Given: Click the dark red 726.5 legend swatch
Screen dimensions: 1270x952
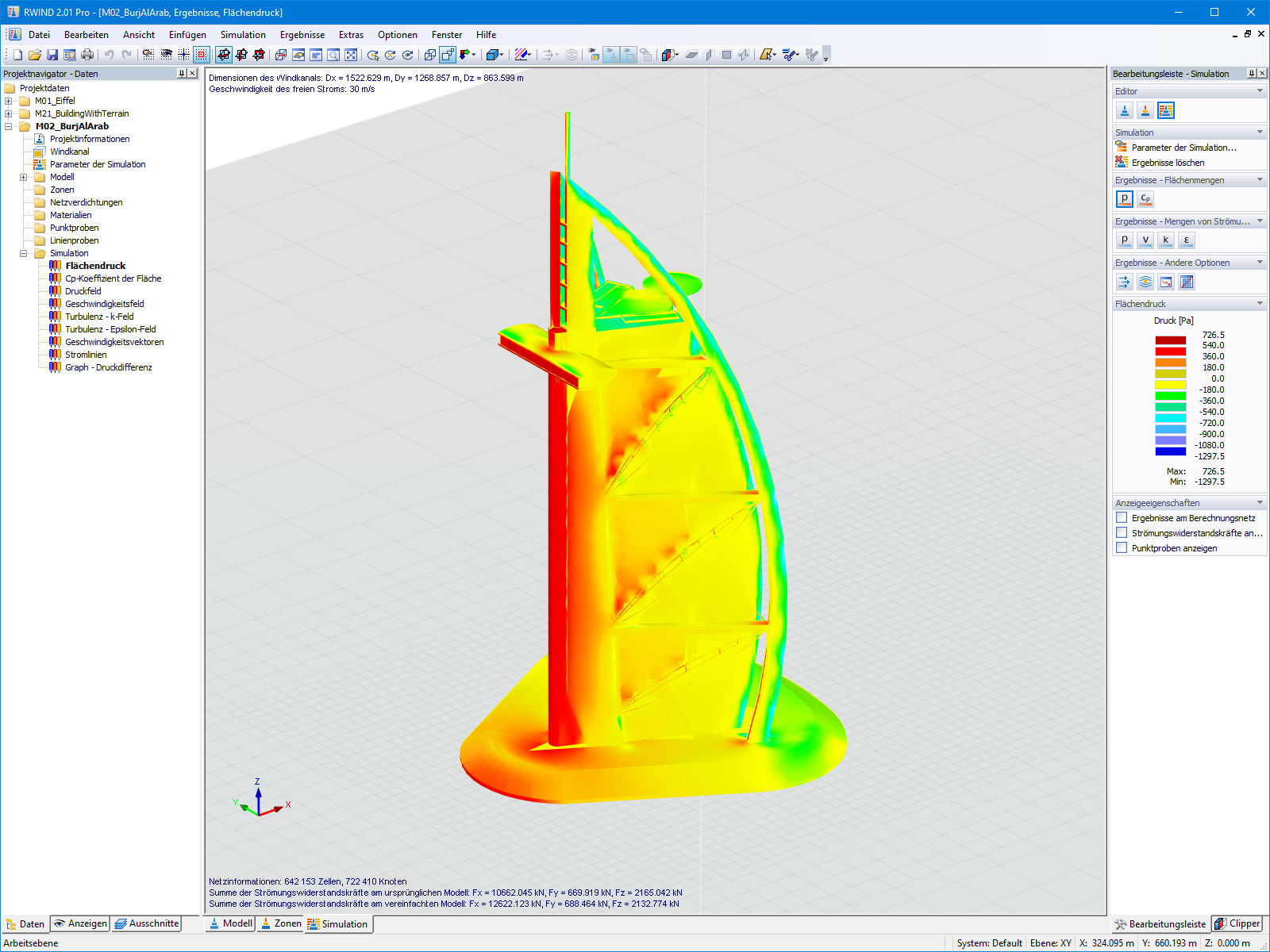Looking at the screenshot, I should (x=1170, y=340).
